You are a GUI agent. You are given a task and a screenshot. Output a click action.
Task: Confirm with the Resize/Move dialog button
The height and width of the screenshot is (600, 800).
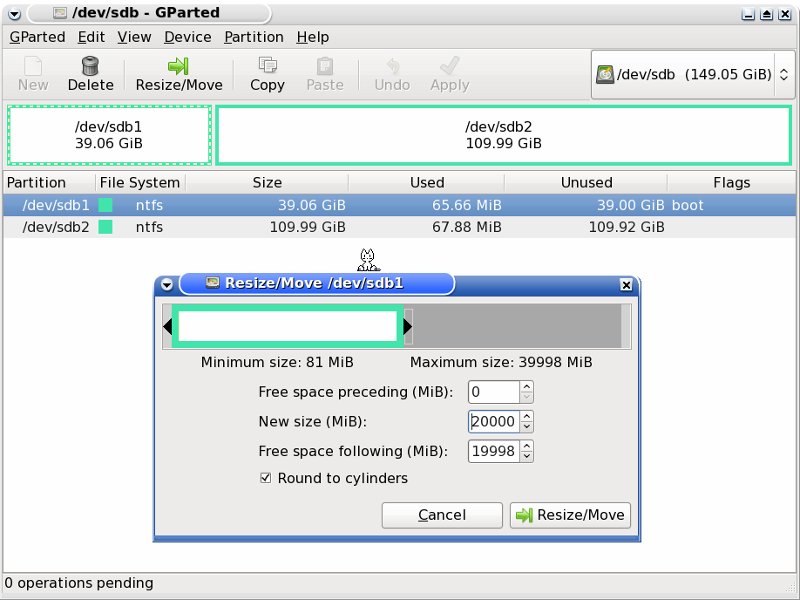[570, 515]
